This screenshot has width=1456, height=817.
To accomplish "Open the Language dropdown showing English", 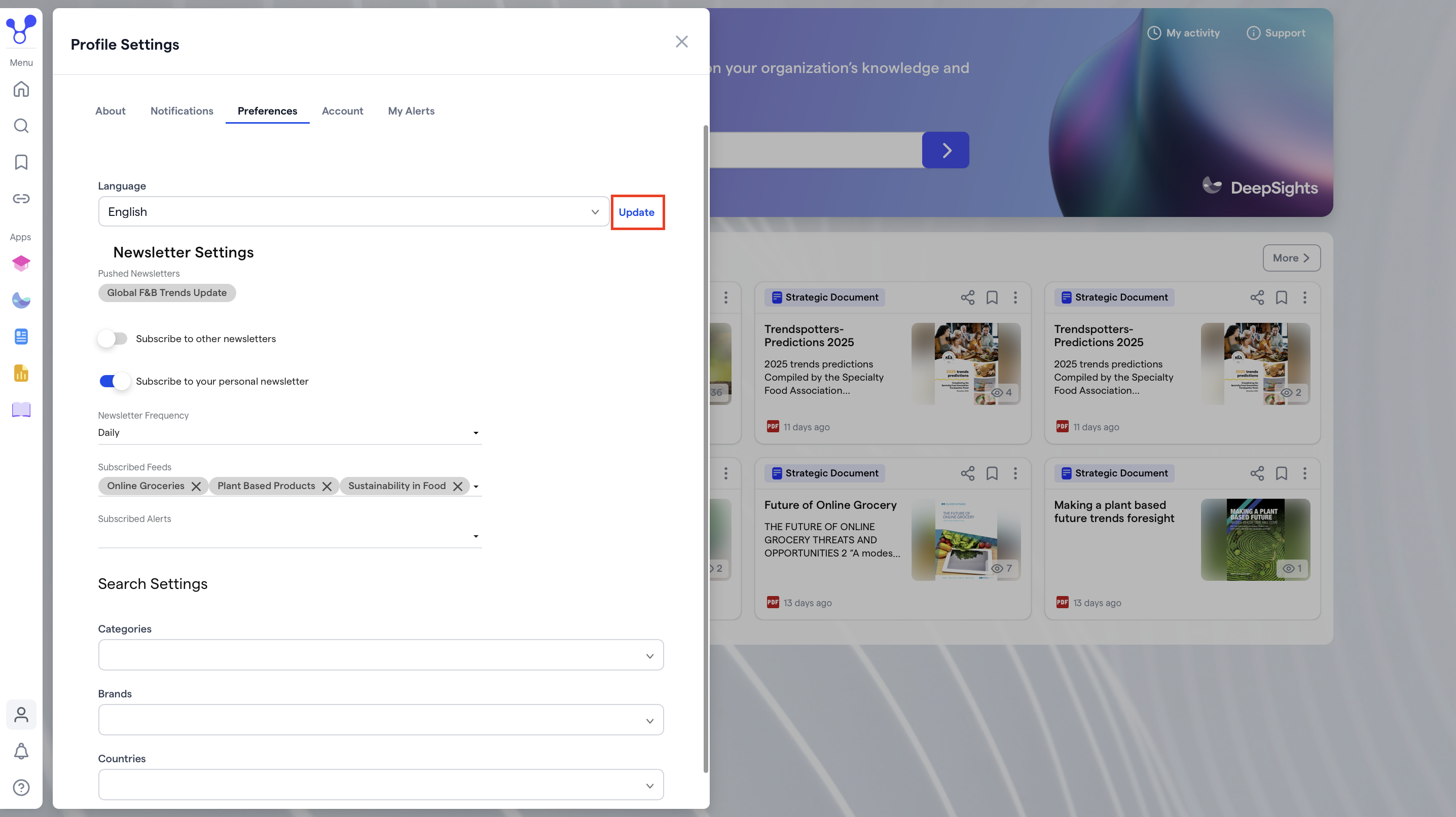I will coord(353,211).
